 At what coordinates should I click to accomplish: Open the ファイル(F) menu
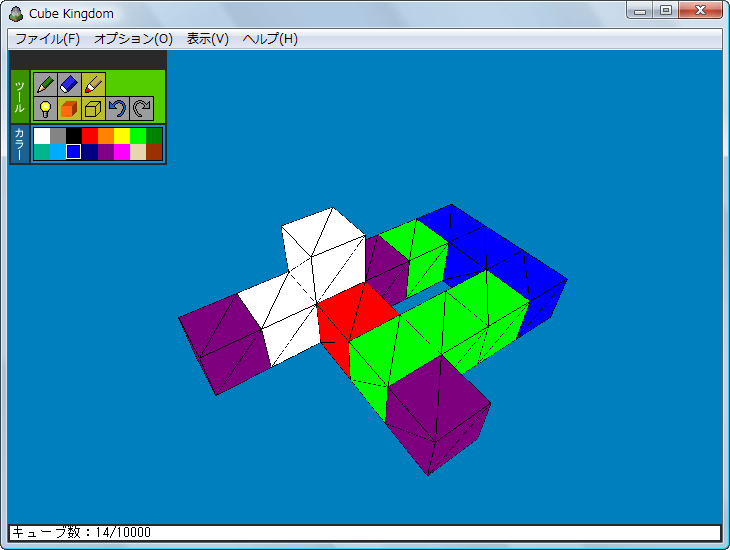pos(47,39)
